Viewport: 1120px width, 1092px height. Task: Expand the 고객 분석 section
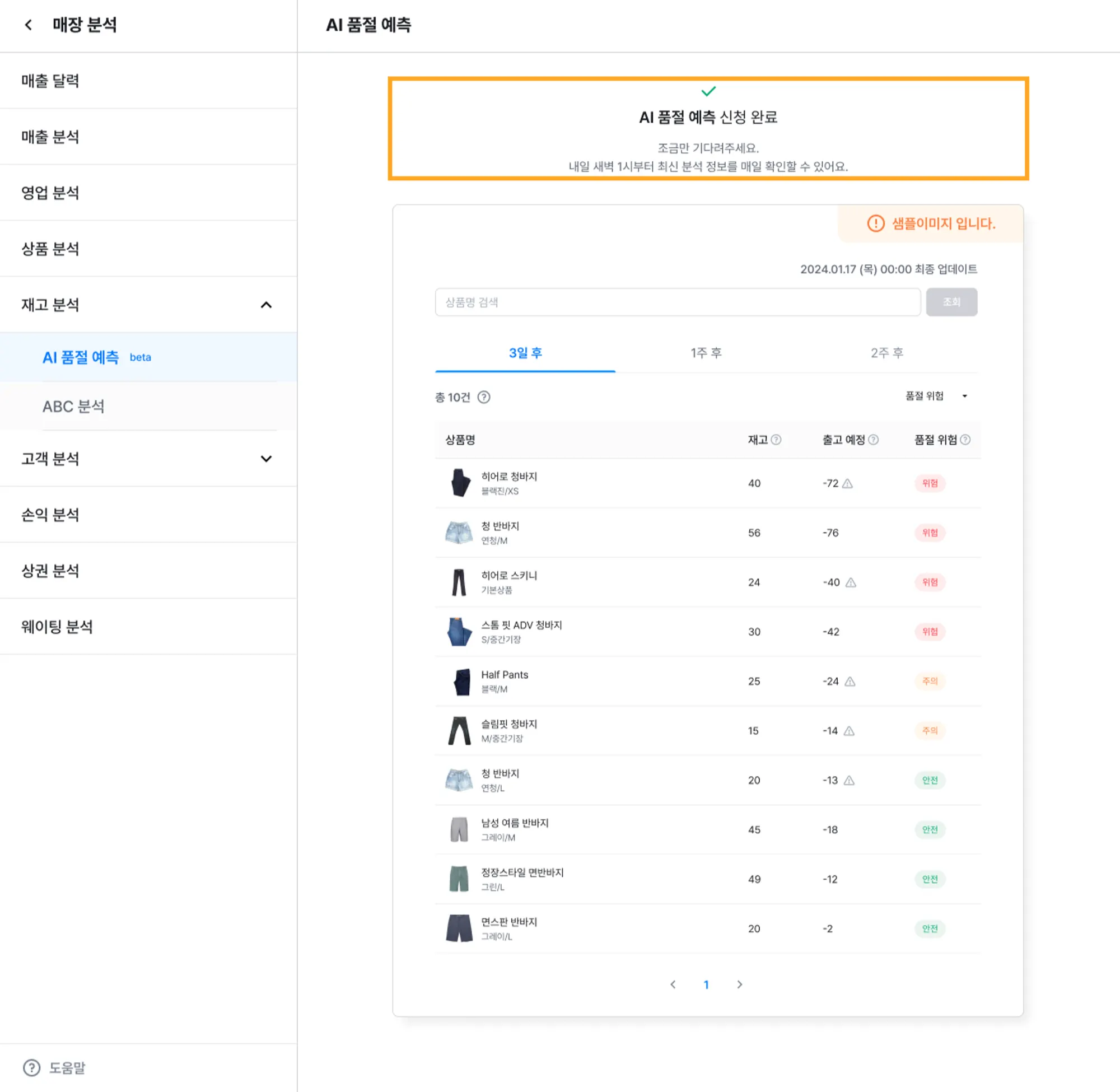(x=265, y=458)
